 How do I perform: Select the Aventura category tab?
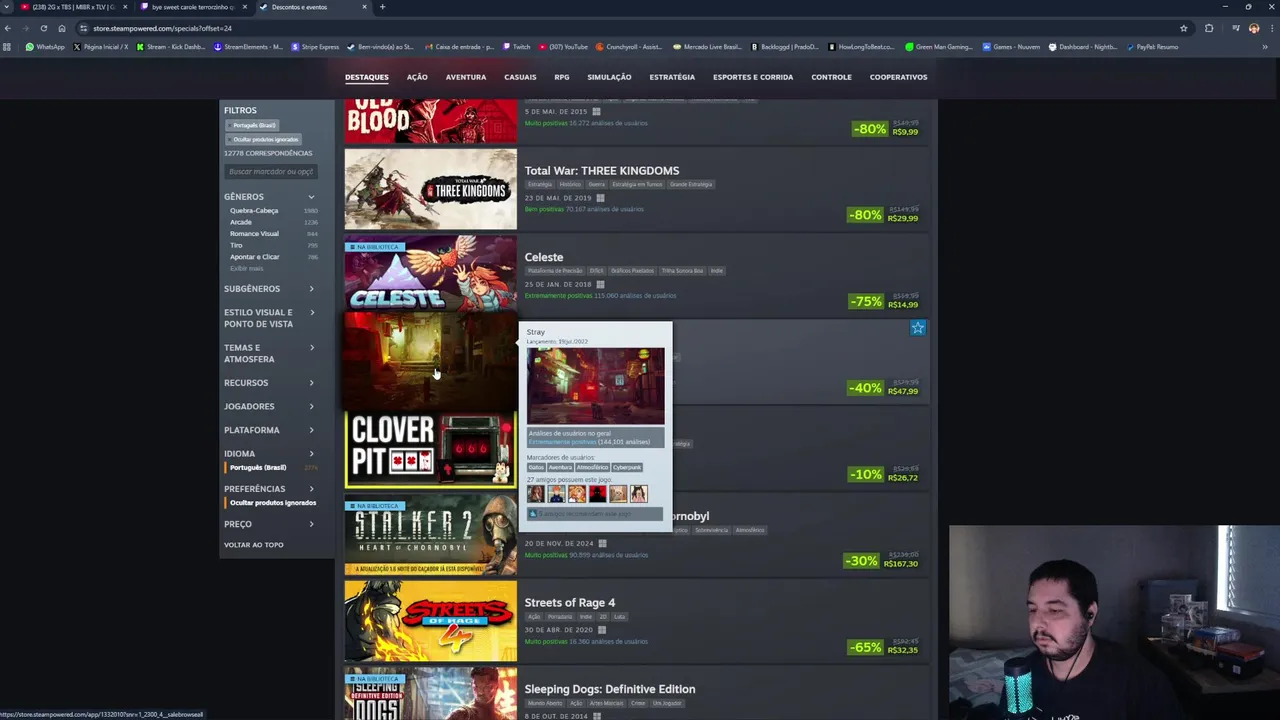[x=466, y=77]
